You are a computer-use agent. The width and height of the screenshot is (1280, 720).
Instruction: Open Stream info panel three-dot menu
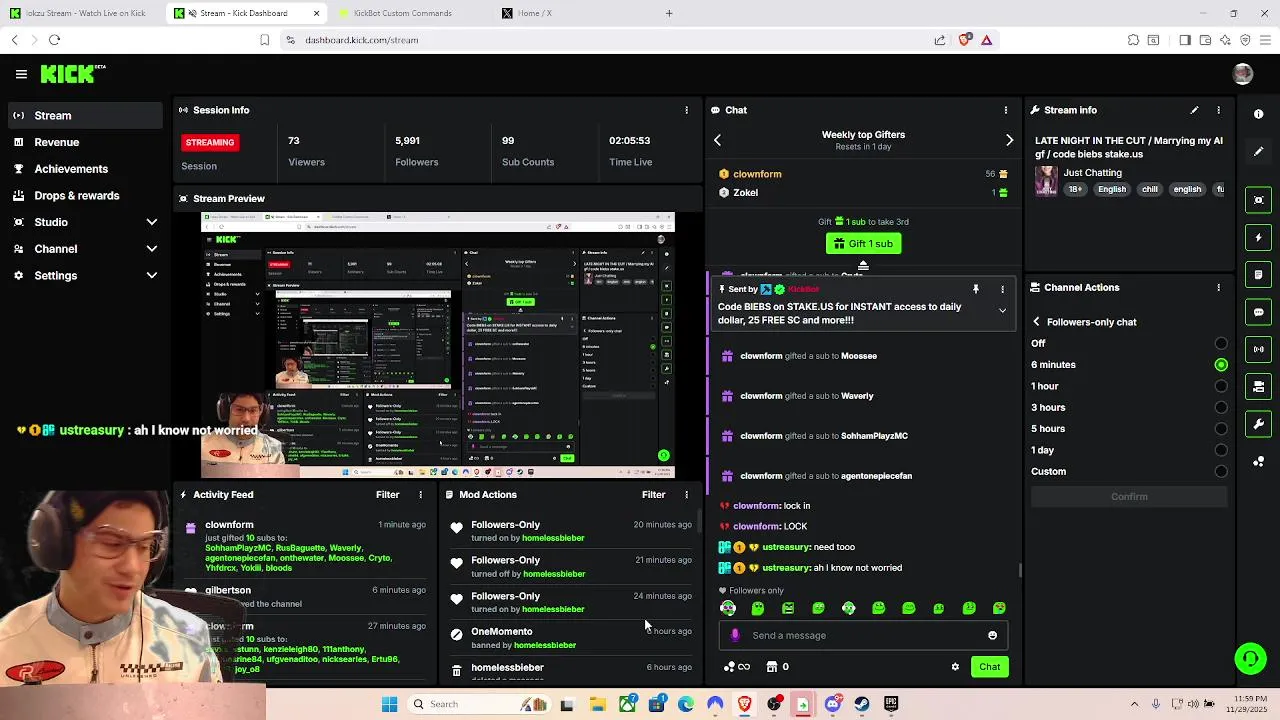coord(1218,110)
